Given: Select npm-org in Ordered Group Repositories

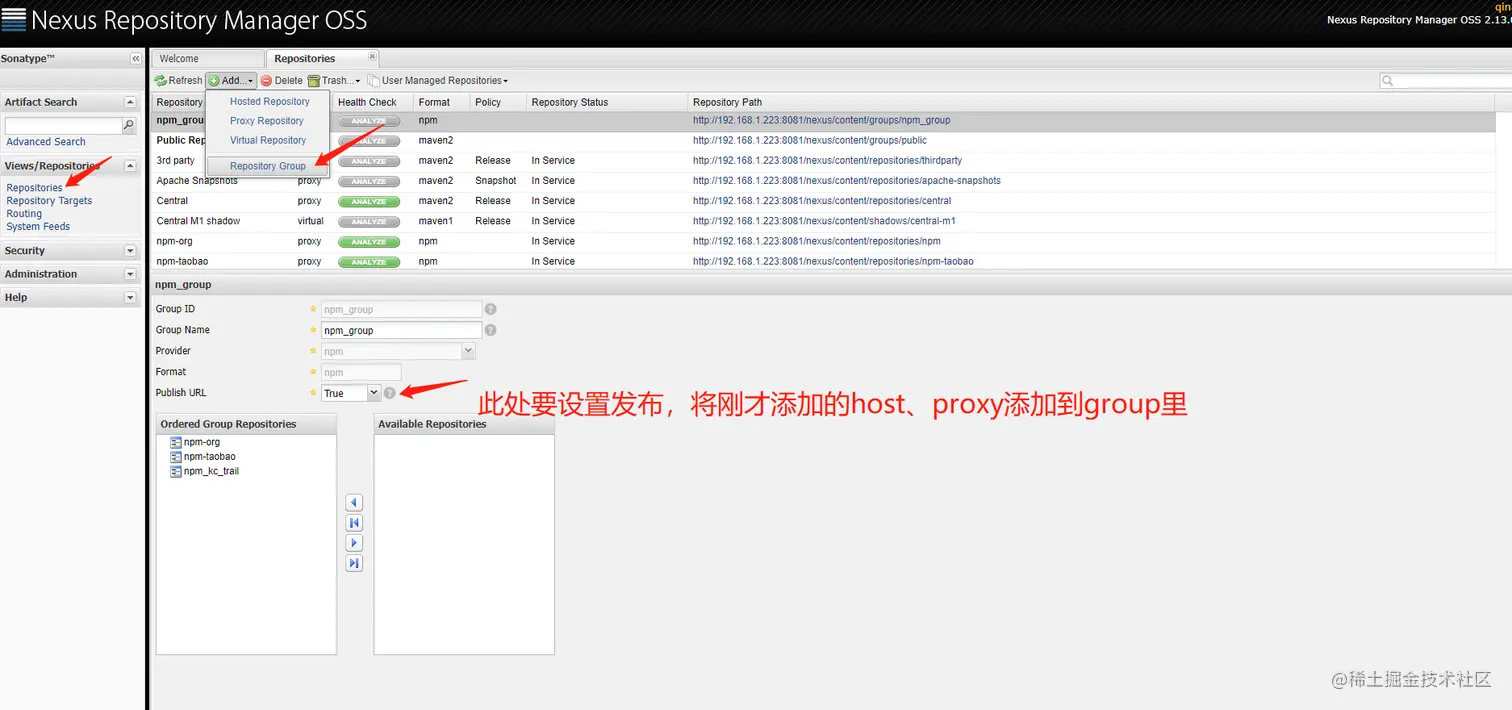Looking at the screenshot, I should (202, 442).
